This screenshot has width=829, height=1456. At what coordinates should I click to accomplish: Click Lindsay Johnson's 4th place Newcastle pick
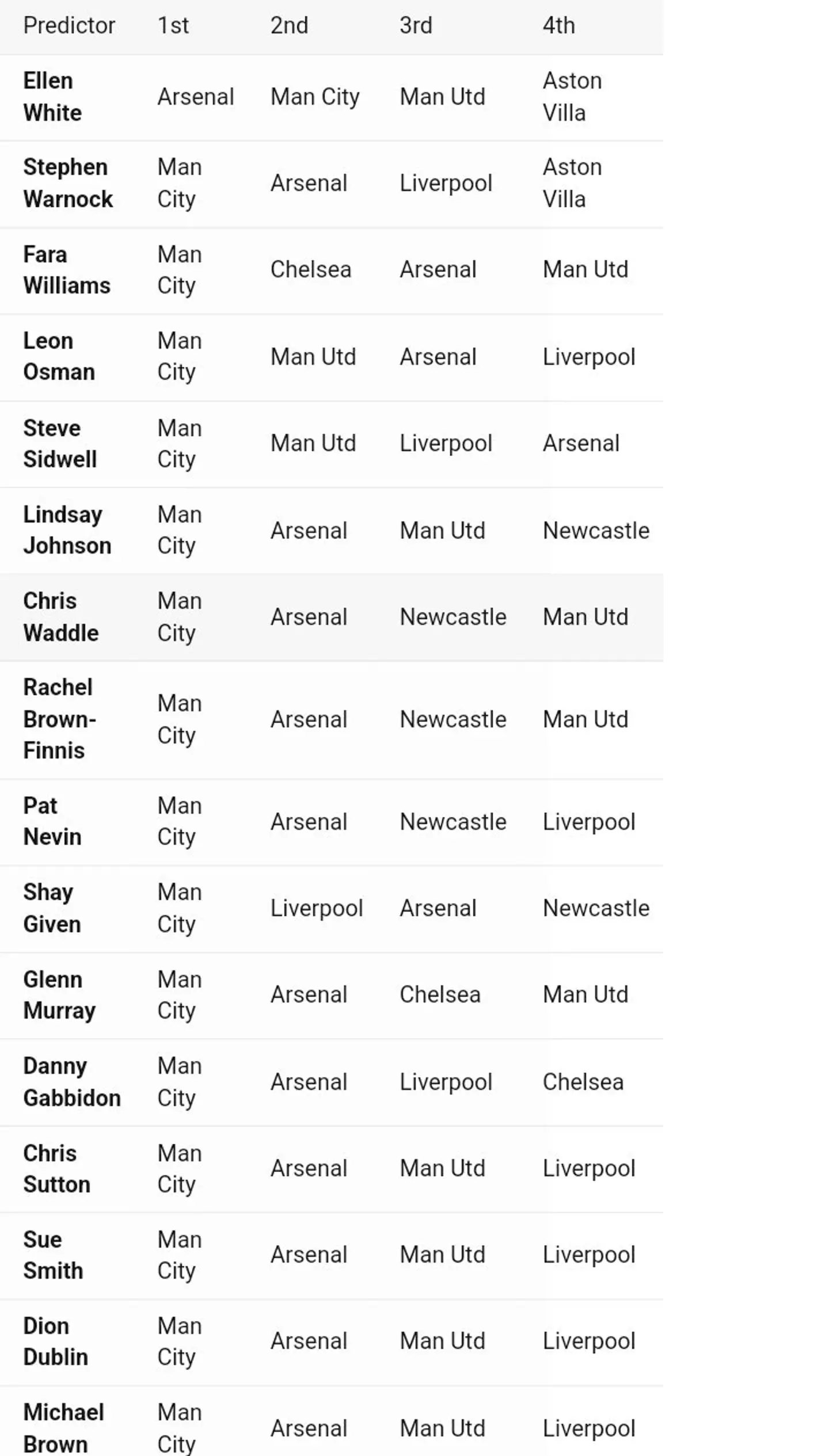(x=596, y=531)
